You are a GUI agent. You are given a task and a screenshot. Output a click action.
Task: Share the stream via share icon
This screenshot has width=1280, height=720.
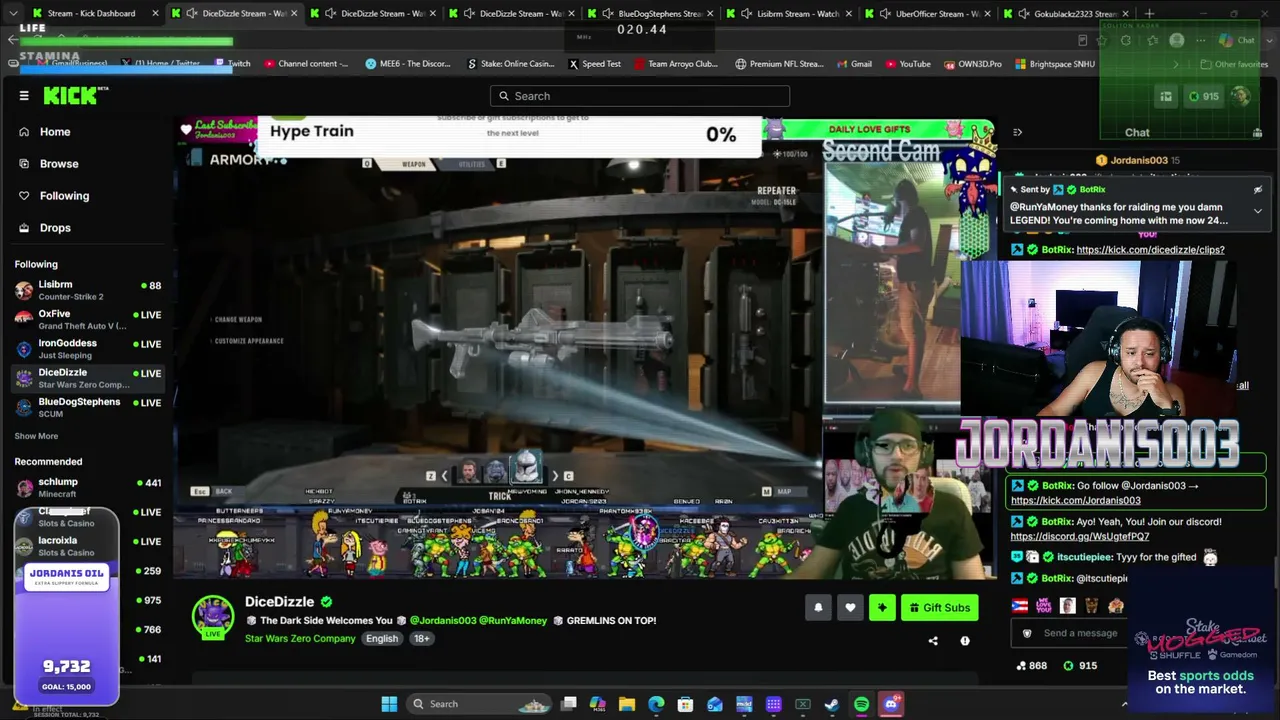[x=933, y=641]
